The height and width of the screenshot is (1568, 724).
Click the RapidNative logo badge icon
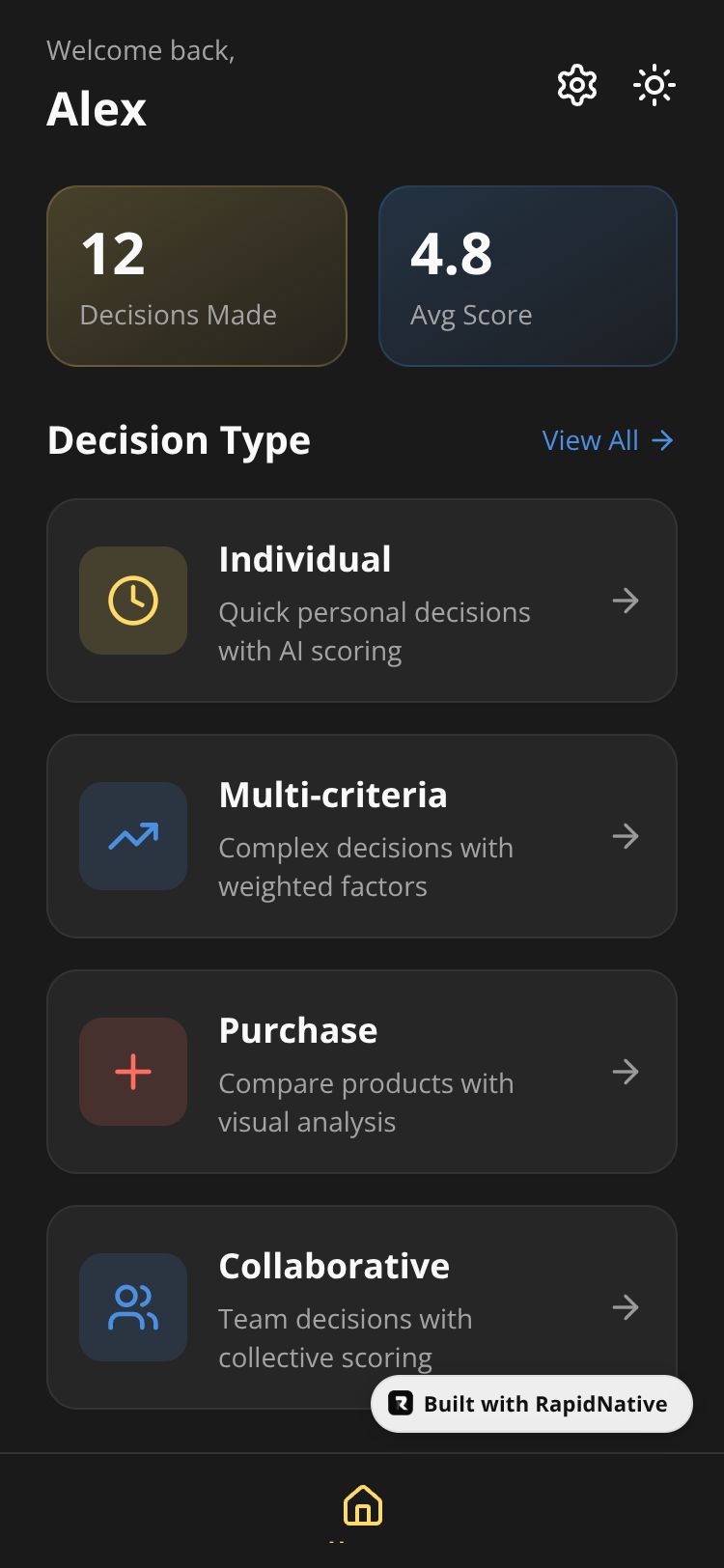tap(401, 1404)
